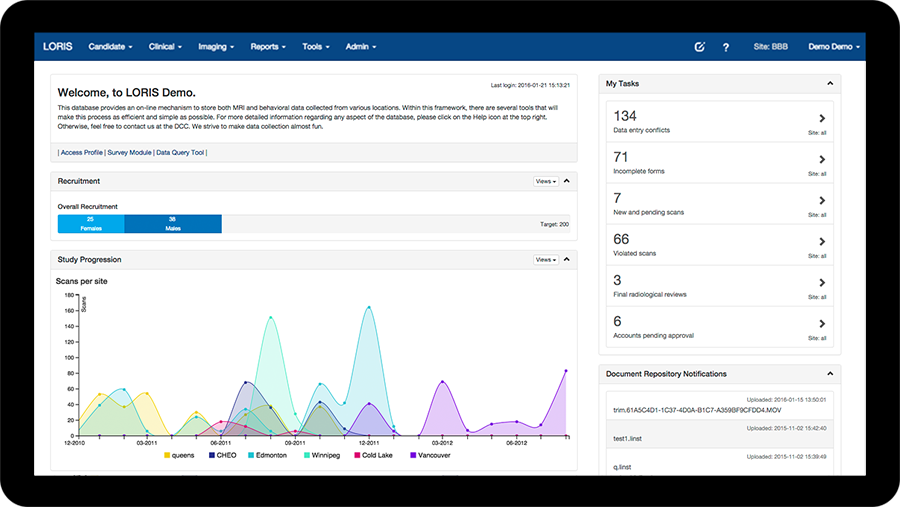Open the Imaging menu
Image resolution: width=900 pixels, height=507 pixels.
click(x=216, y=47)
